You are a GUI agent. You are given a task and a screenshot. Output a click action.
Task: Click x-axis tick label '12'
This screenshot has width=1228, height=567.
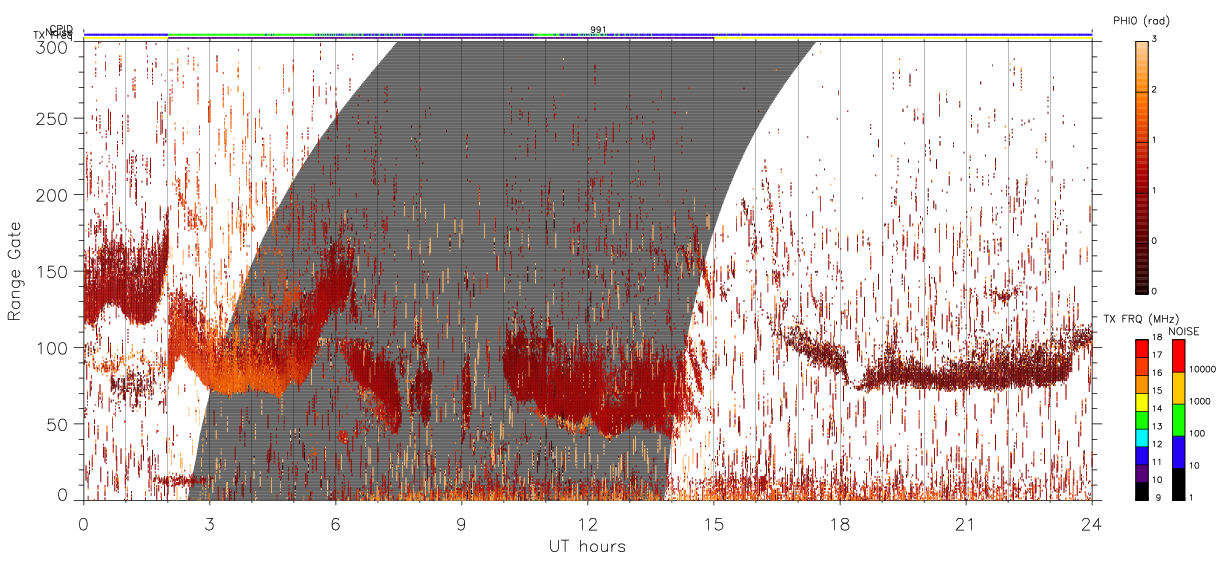pos(588,524)
